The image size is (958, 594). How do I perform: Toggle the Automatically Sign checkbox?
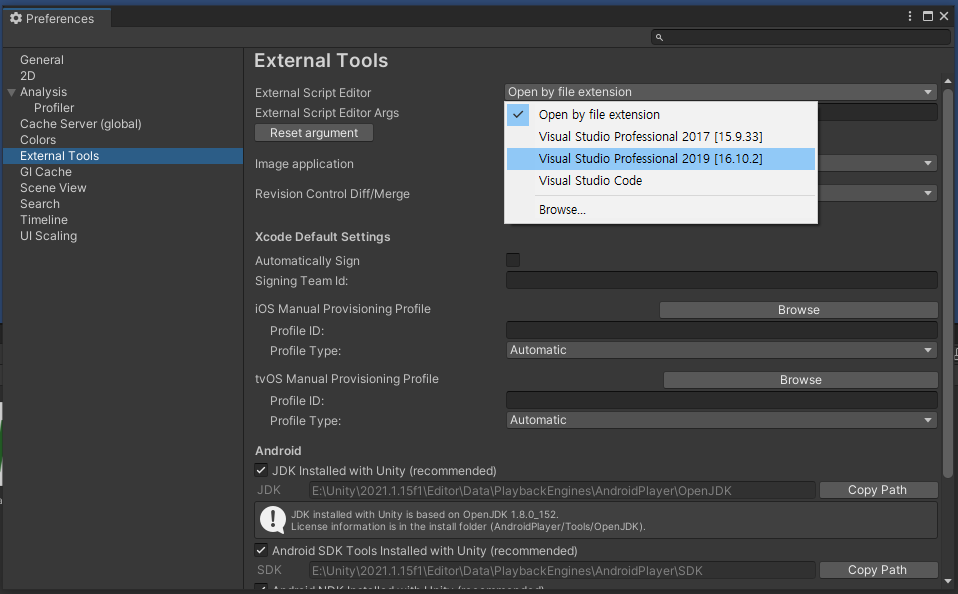click(513, 260)
